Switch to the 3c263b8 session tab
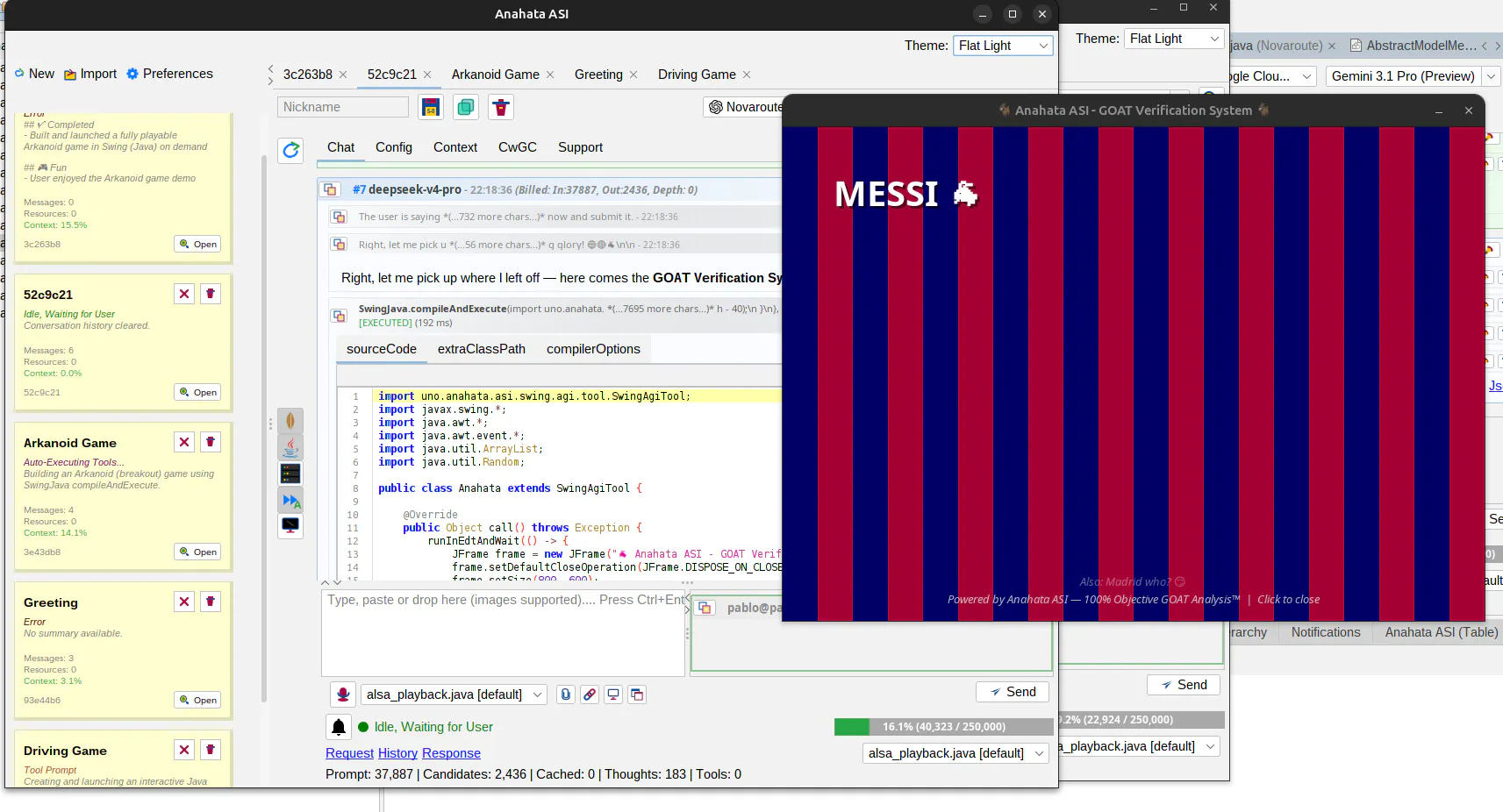 (308, 75)
